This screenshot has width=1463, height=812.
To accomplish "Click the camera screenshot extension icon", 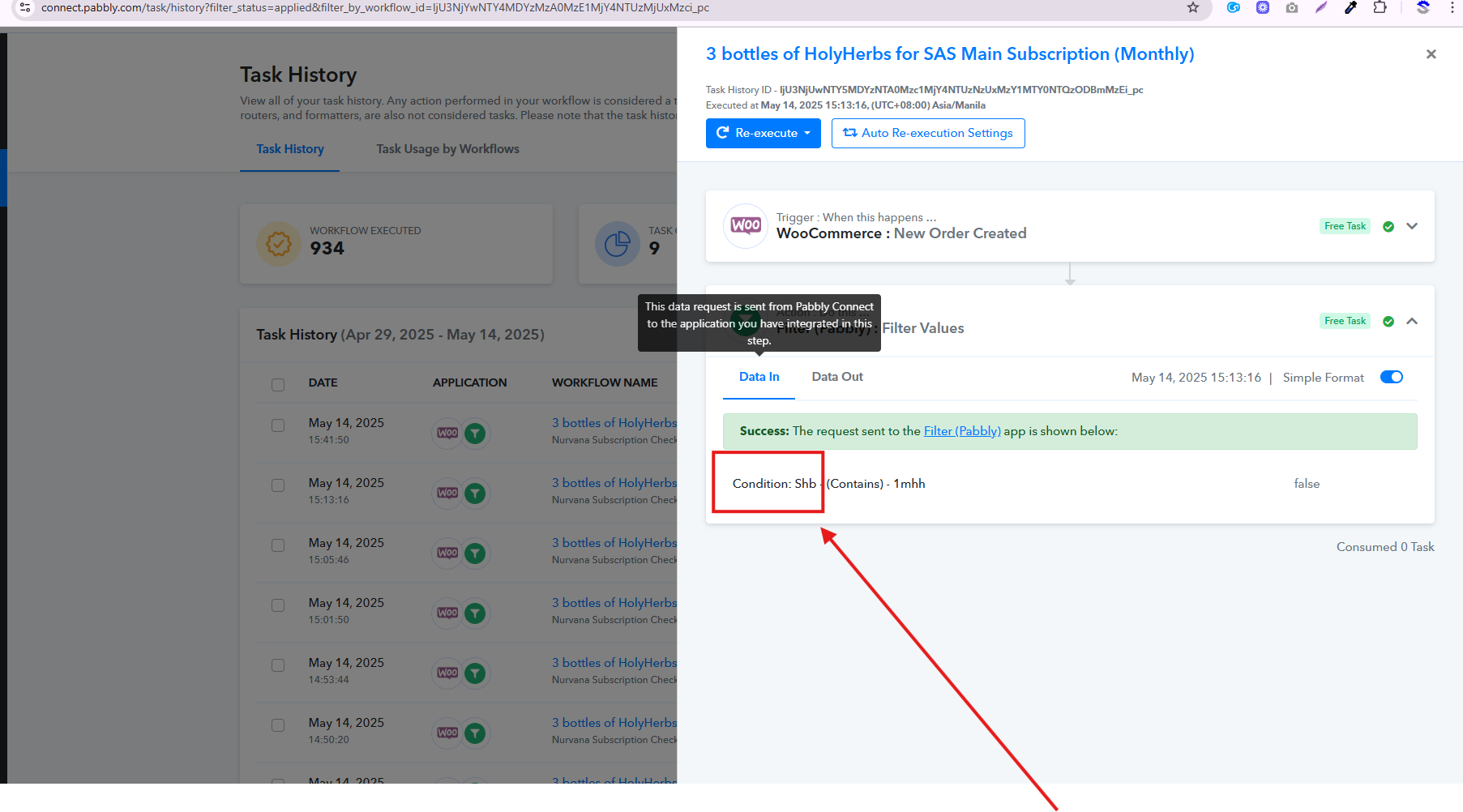I will coord(1292,8).
